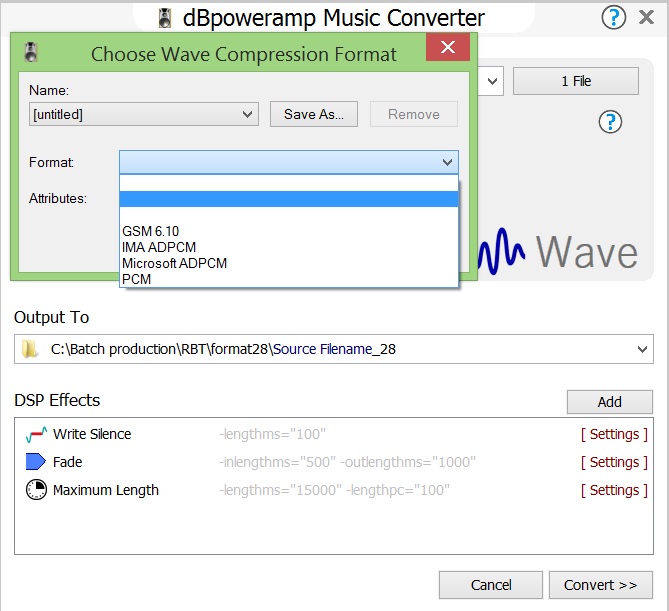Select Microsoft ADPCM from the list
The image size is (669, 611).
pos(174,263)
